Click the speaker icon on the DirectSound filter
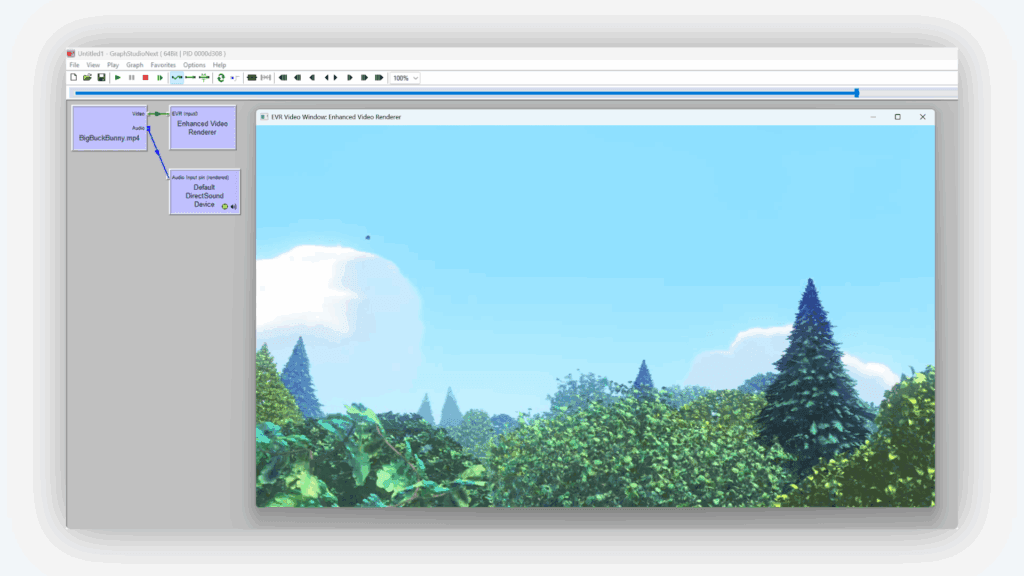The width and height of the screenshot is (1024, 576). 233,206
